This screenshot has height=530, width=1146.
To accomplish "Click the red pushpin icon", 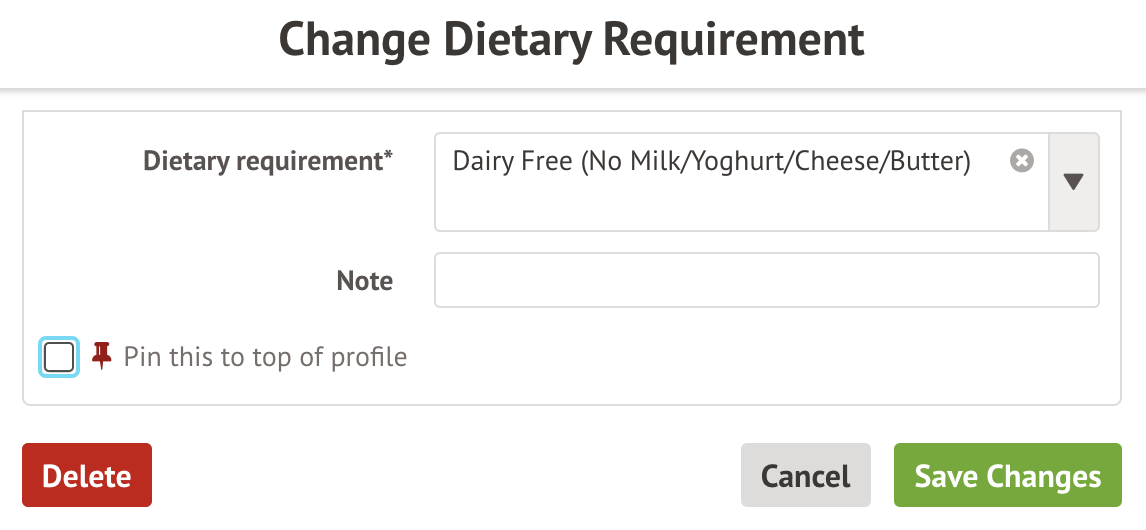I will pos(101,356).
